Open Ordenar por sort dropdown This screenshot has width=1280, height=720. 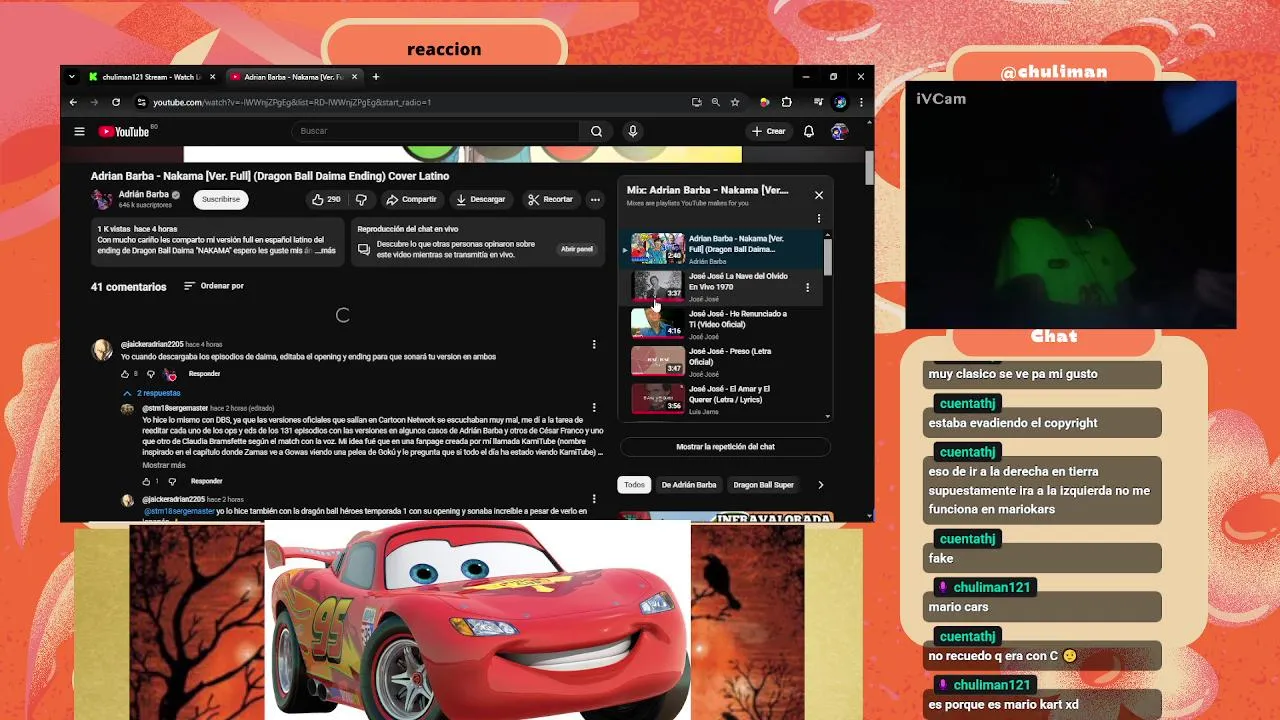point(214,286)
